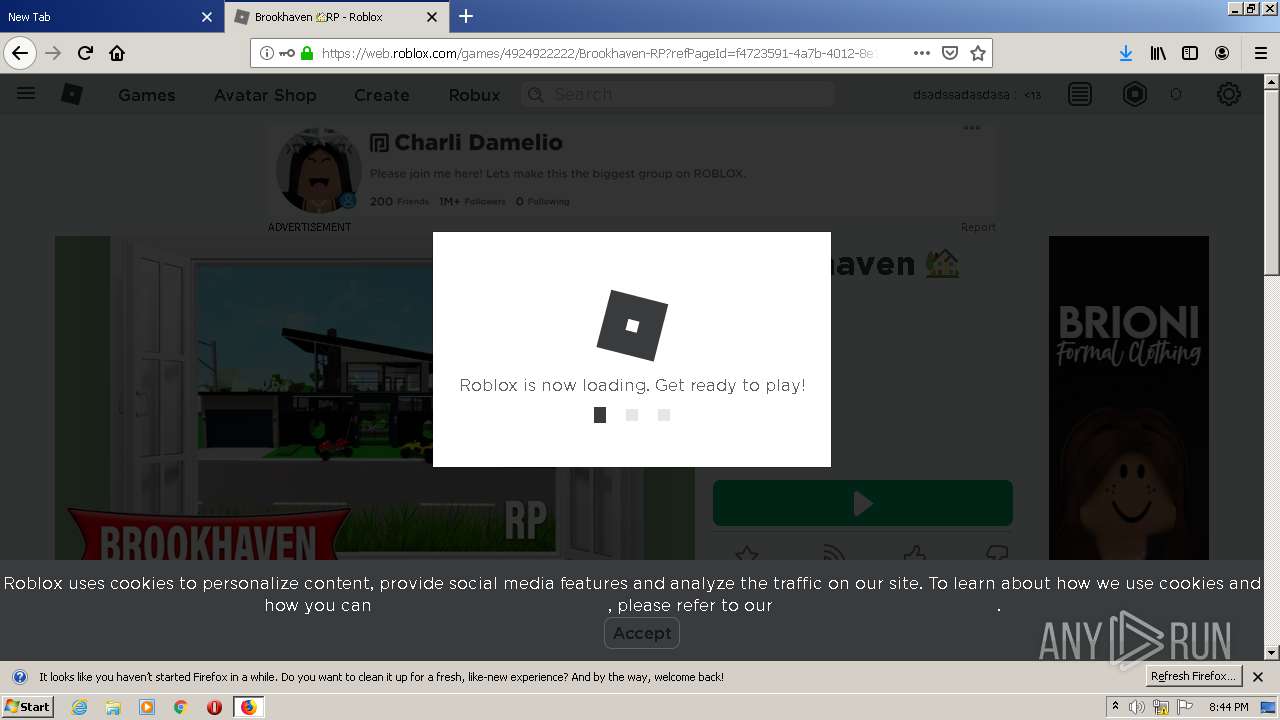Image resolution: width=1280 pixels, height=720 pixels.
Task: Click the 8:44 PM clock
Action: (x=1228, y=707)
